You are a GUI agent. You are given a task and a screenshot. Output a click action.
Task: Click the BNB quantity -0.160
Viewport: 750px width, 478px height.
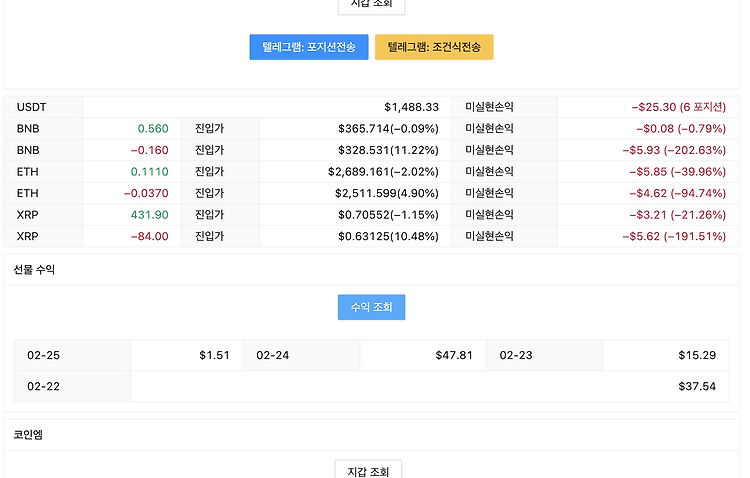[149, 150]
